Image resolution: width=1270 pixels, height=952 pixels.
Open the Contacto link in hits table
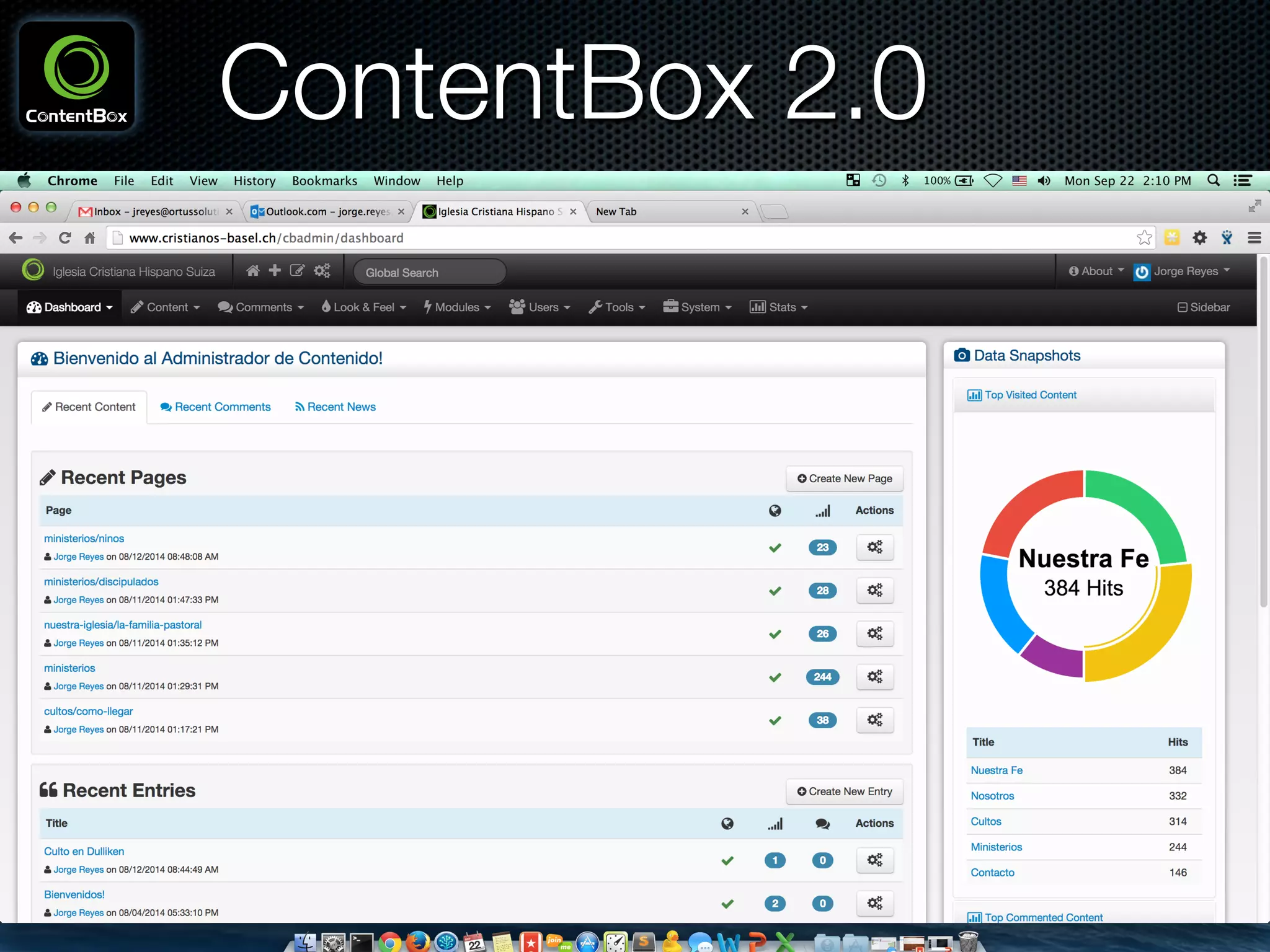pos(992,873)
